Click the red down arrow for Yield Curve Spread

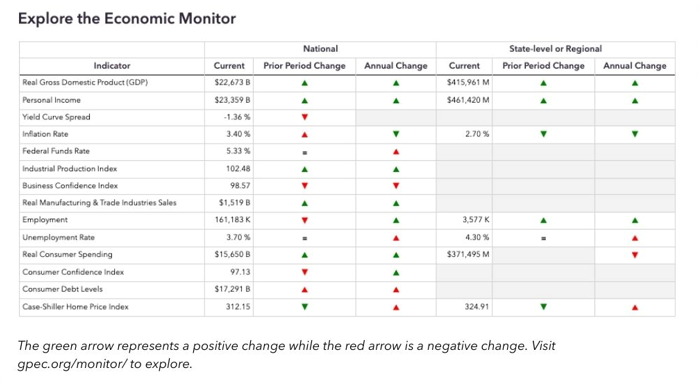(x=304, y=117)
